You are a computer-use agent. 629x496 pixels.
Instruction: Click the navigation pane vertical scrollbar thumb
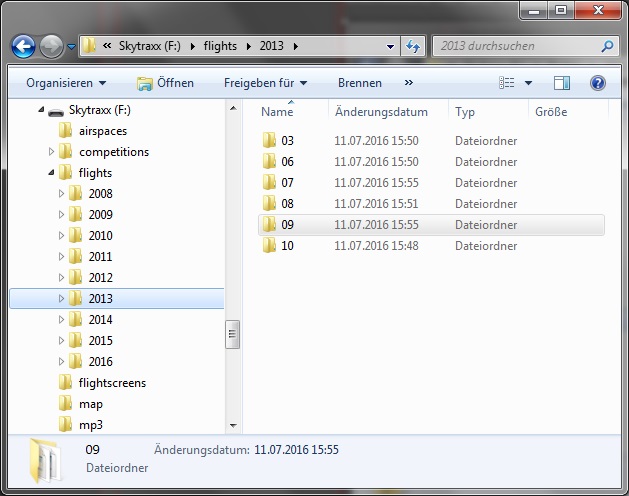(233, 333)
